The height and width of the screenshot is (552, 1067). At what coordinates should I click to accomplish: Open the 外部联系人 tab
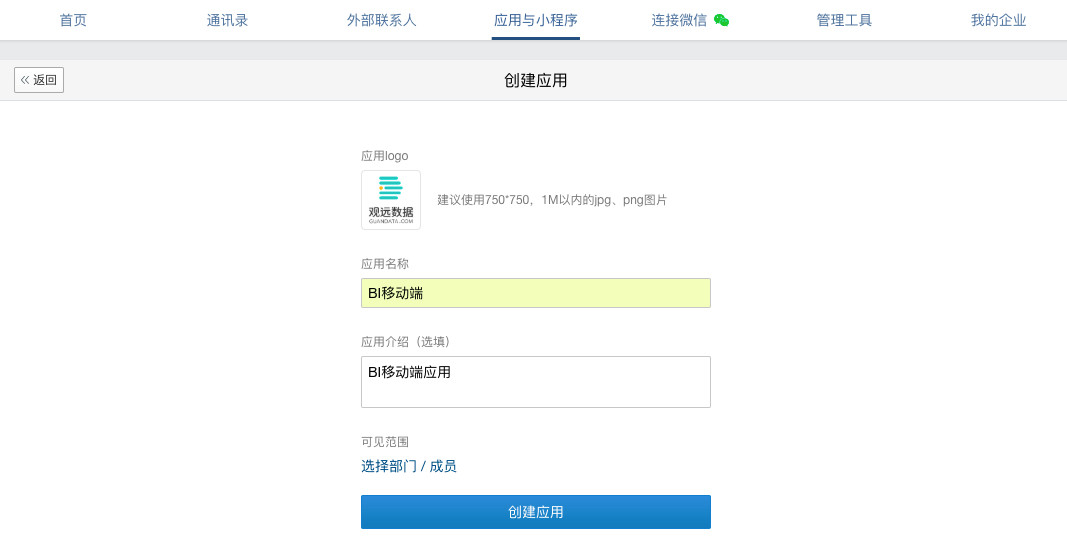pos(381,20)
